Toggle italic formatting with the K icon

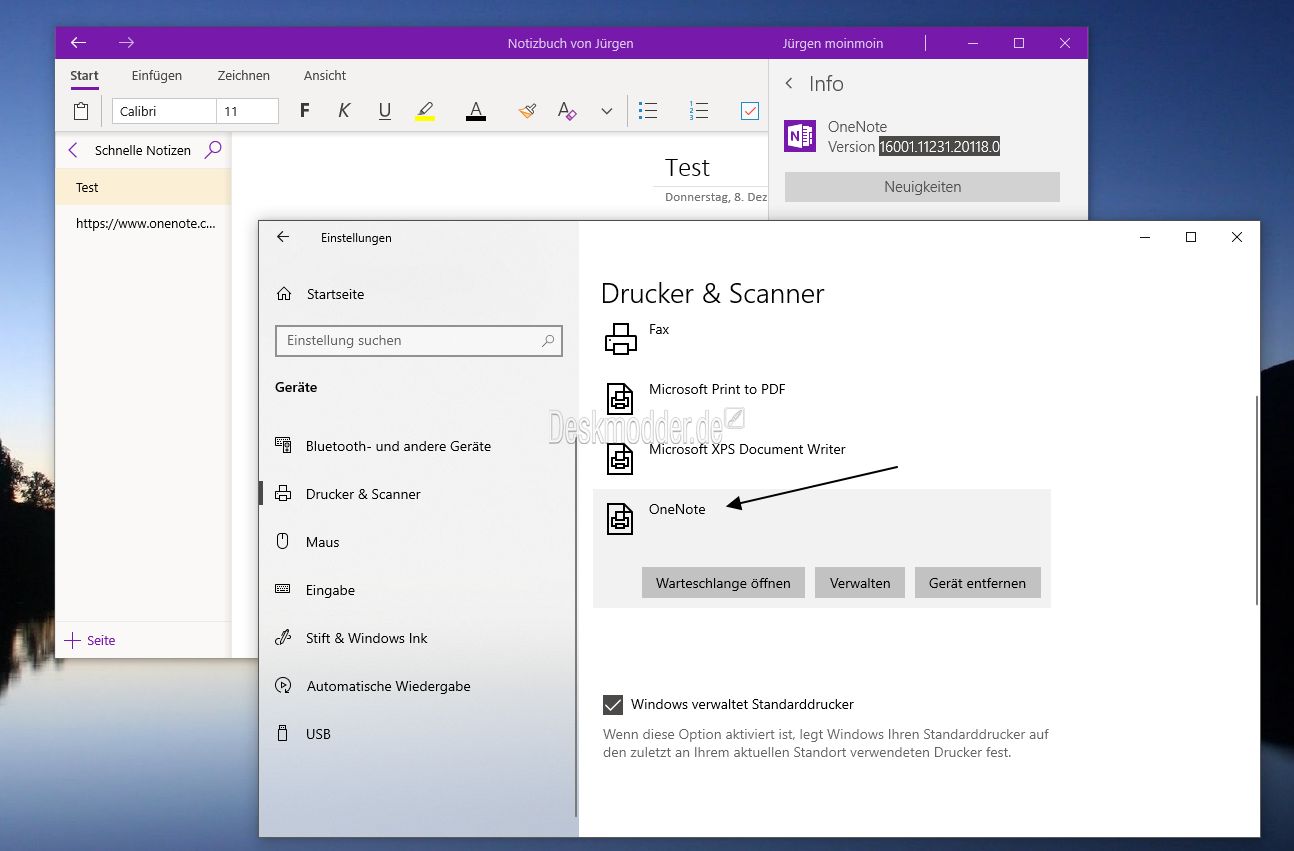(x=344, y=111)
